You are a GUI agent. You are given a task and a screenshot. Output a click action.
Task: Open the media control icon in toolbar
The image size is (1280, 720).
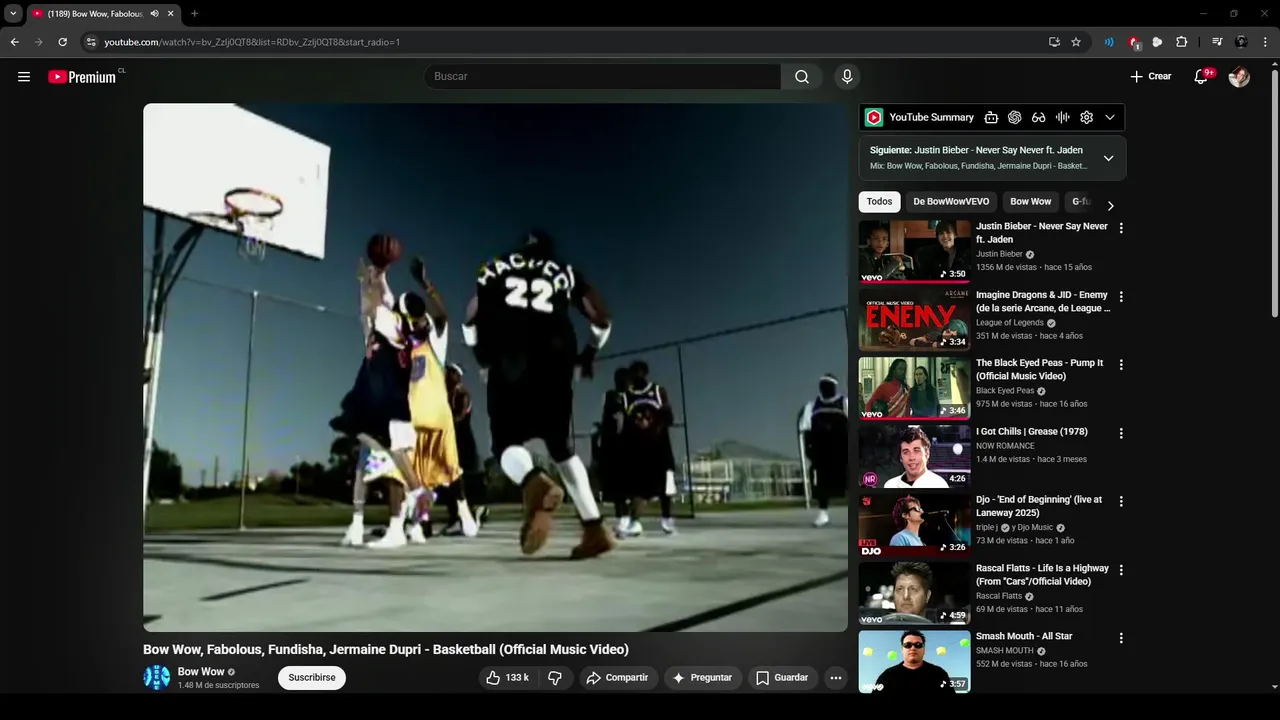(x=1217, y=42)
